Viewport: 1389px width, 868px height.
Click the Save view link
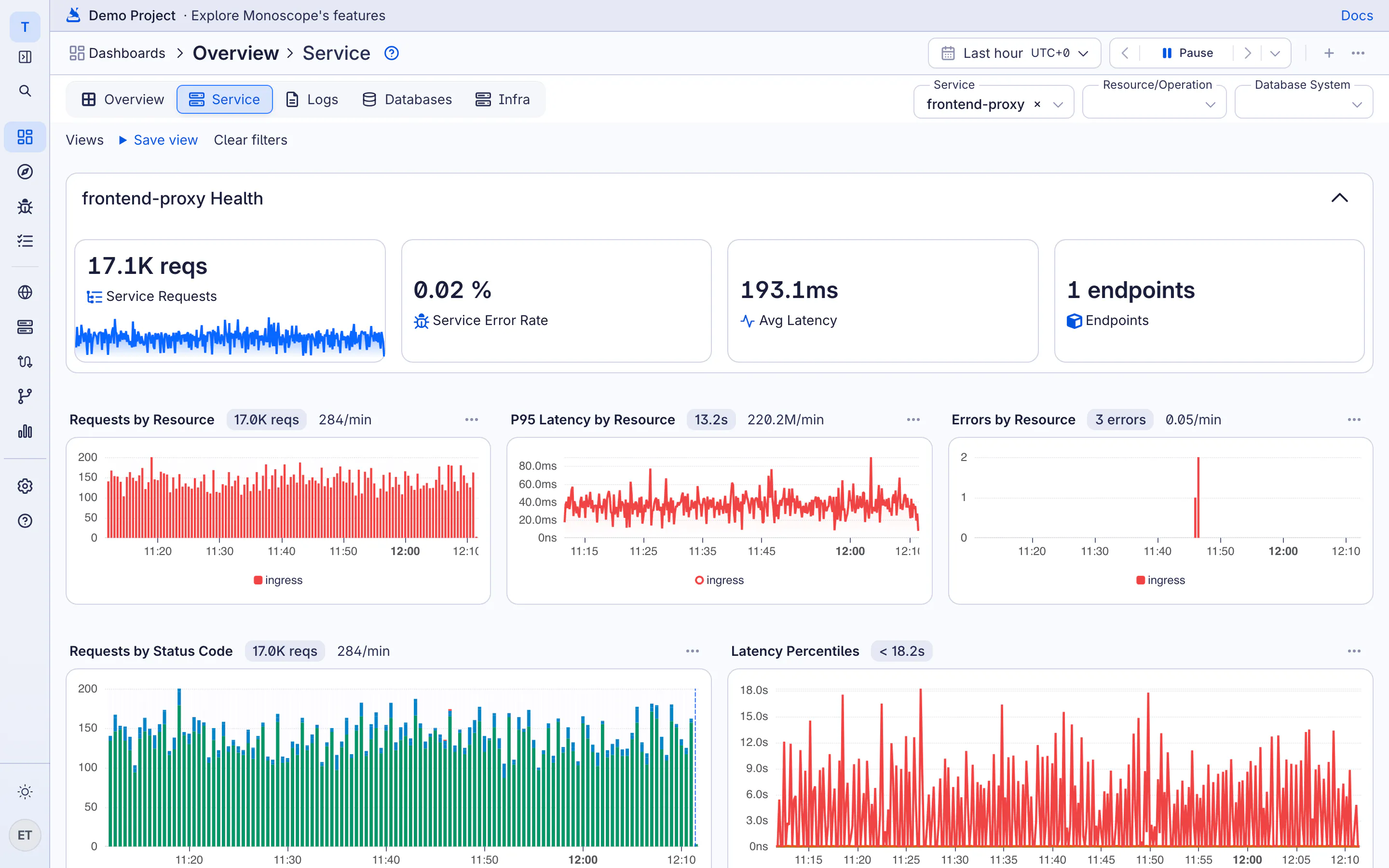pos(165,140)
